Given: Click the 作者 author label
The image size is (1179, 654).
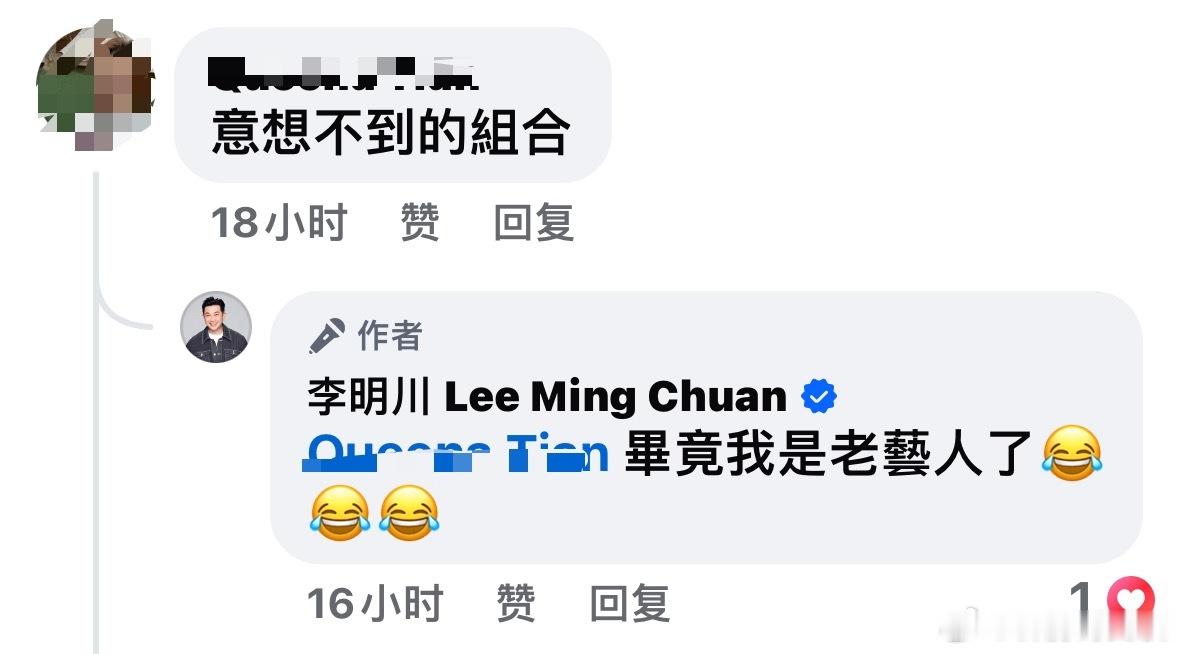Looking at the screenshot, I should [x=389, y=335].
